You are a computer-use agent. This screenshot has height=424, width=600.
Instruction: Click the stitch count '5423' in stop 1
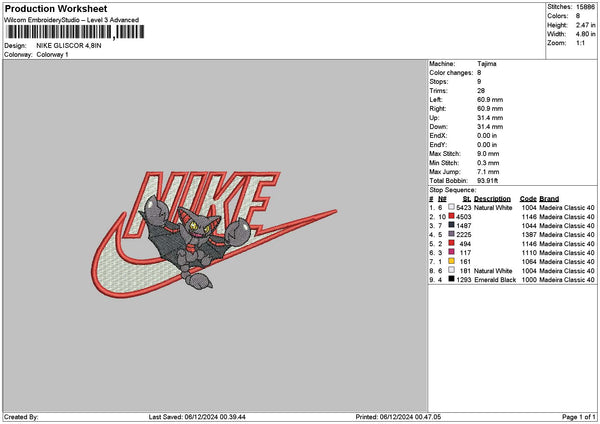tap(464, 208)
